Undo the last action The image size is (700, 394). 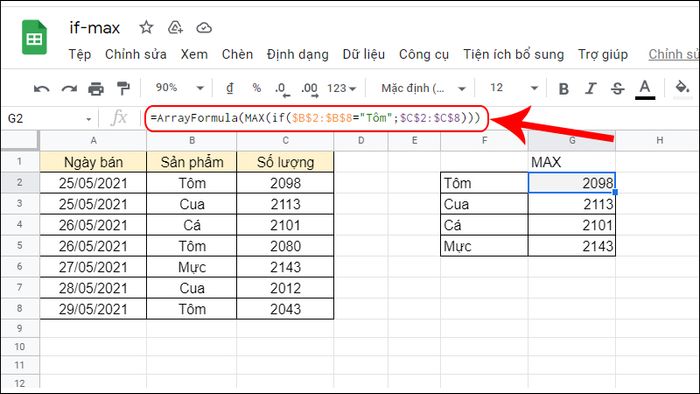42,88
